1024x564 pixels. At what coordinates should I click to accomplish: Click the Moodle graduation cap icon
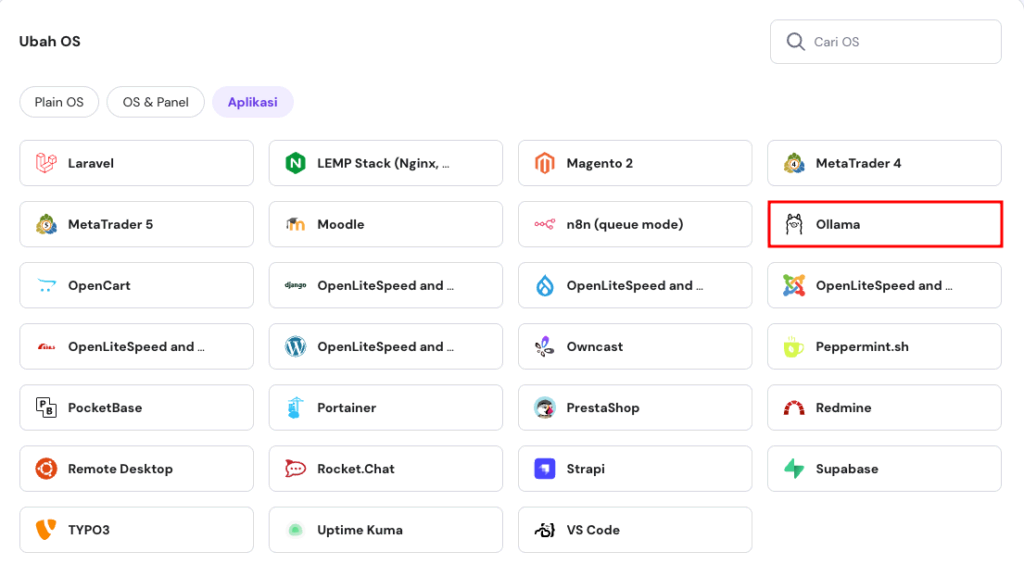pos(295,224)
